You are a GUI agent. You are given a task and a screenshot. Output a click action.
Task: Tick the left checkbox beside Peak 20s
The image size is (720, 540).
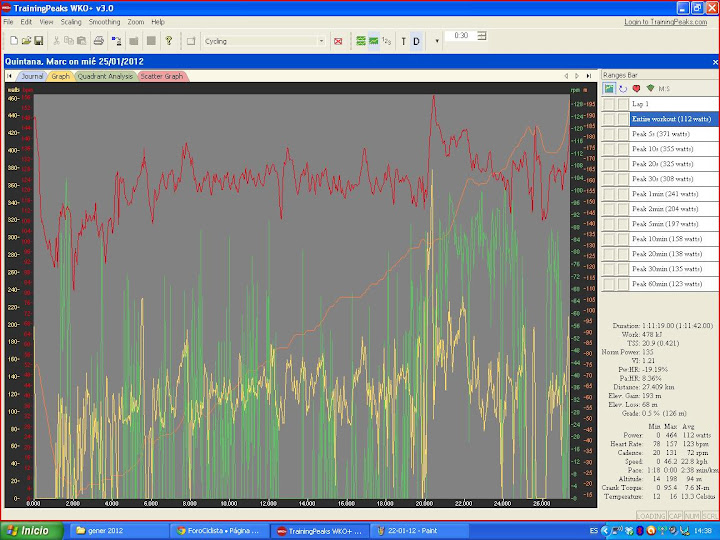tap(608, 164)
